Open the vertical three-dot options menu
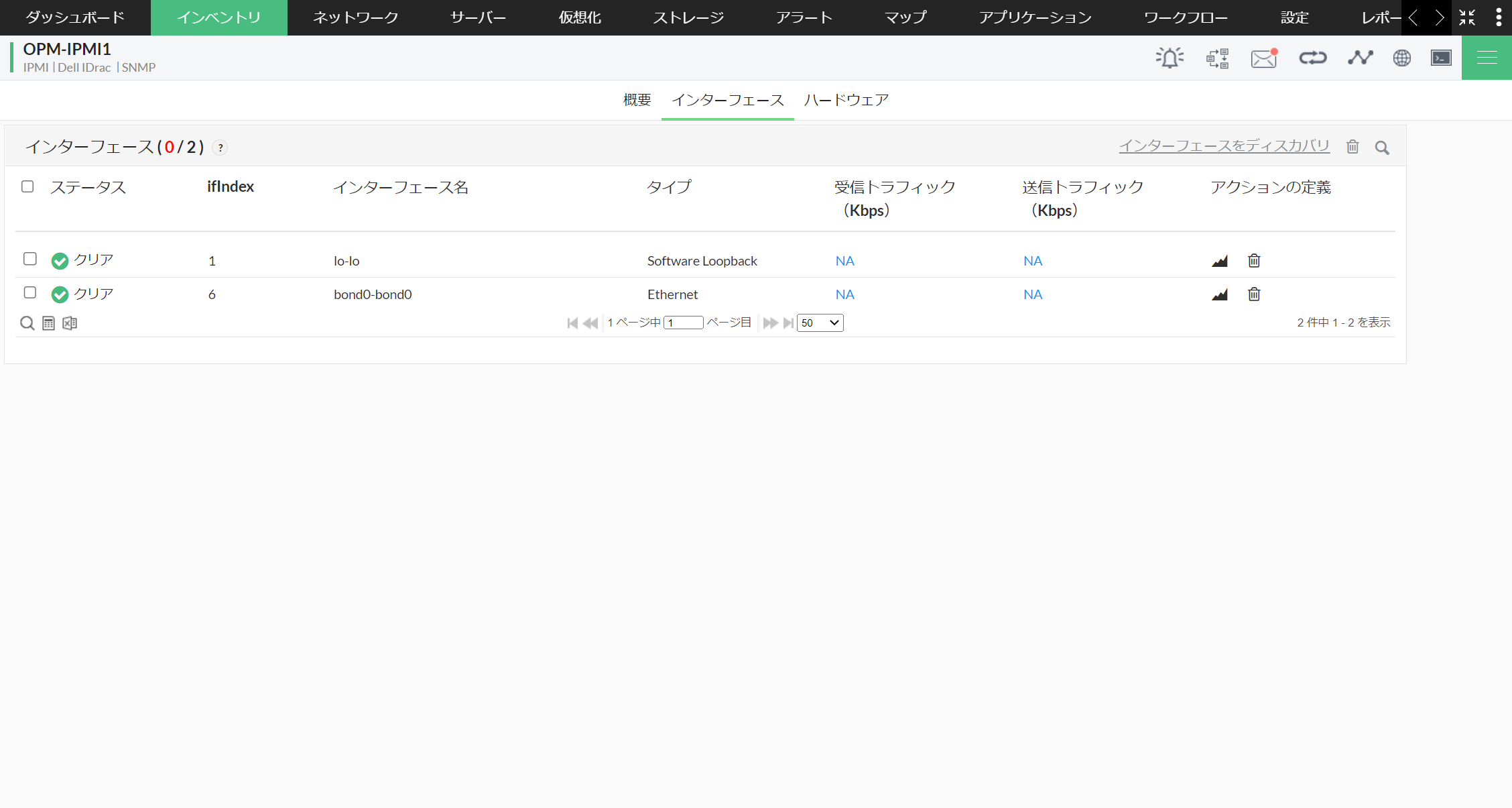This screenshot has height=808, width=1512. (x=1499, y=17)
